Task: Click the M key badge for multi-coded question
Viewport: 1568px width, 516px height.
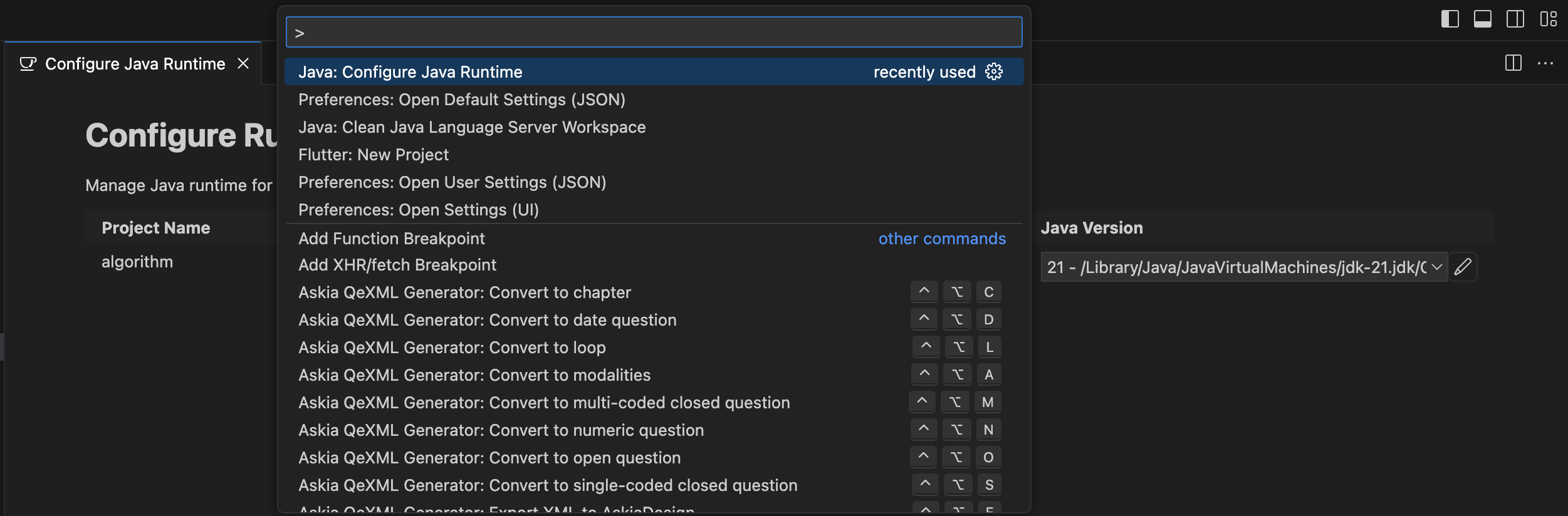Action: click(x=988, y=402)
